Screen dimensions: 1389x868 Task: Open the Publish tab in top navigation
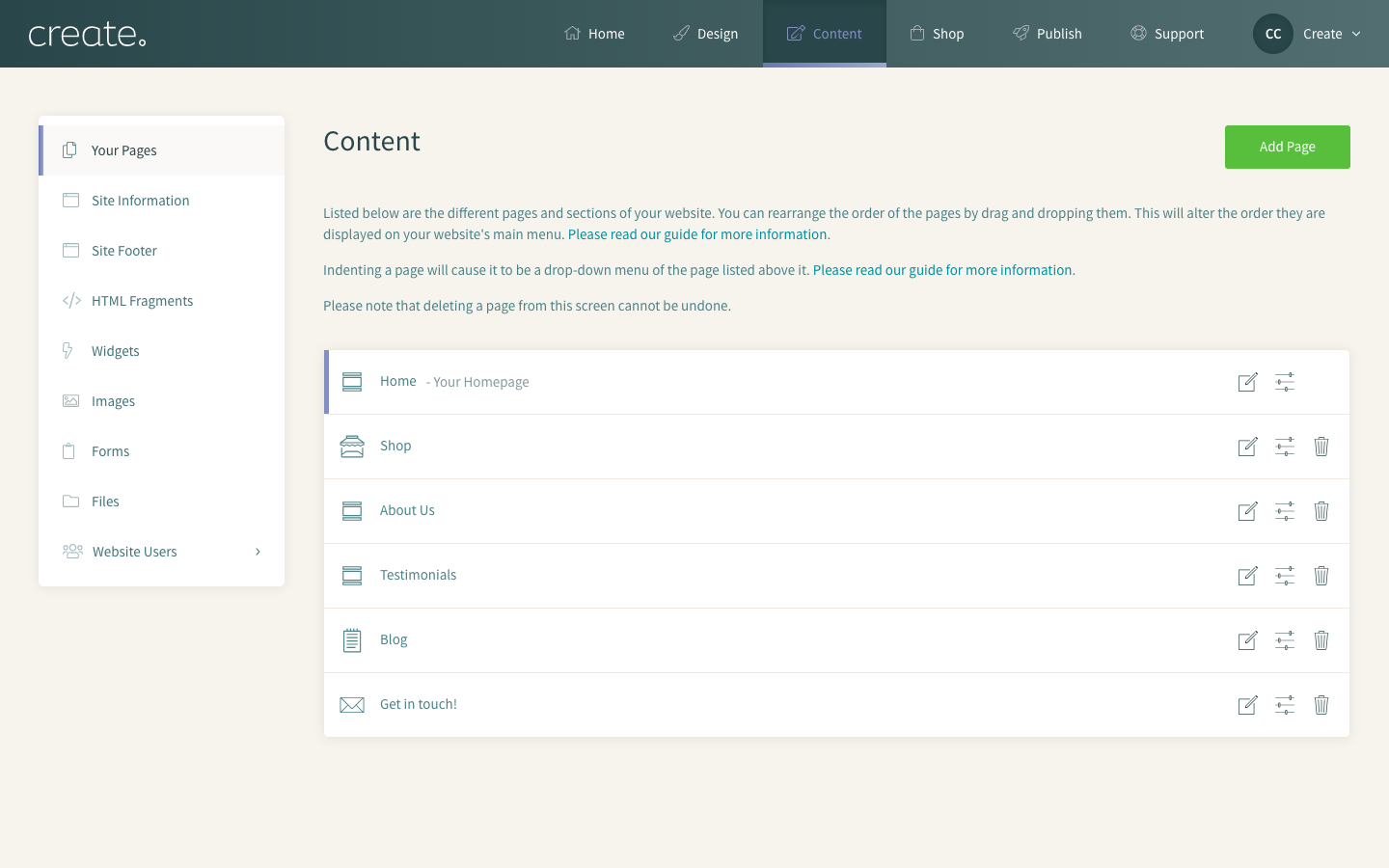(1047, 34)
